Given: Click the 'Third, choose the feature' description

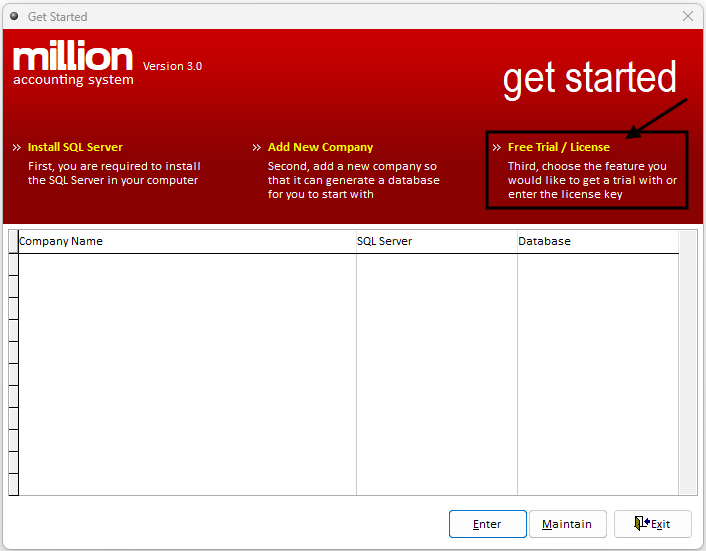Looking at the screenshot, I should (x=592, y=180).
